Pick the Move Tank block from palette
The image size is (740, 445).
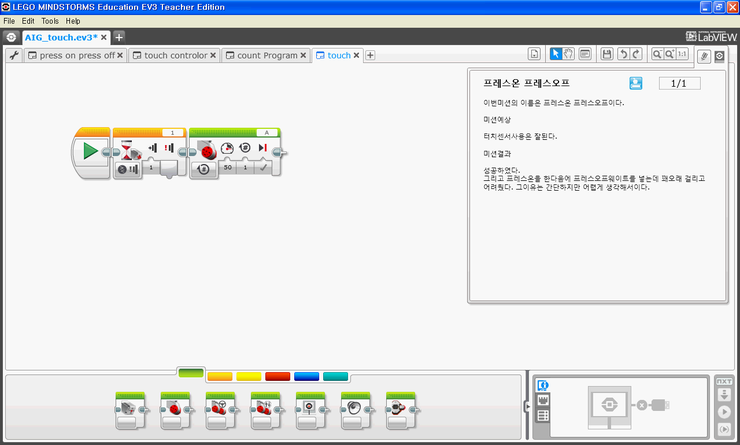265,409
